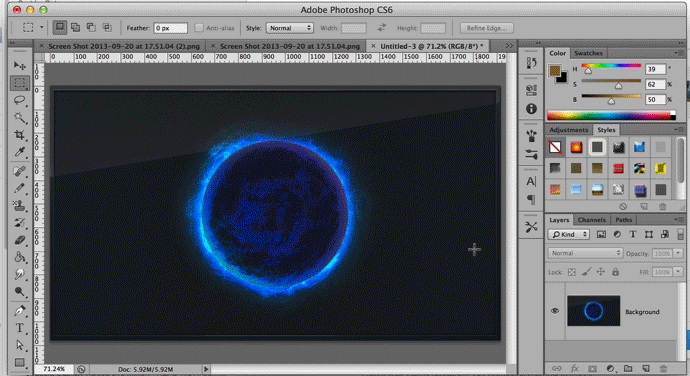Click the delete layer trash icon
690x376 pixels.
pyautogui.click(x=664, y=369)
